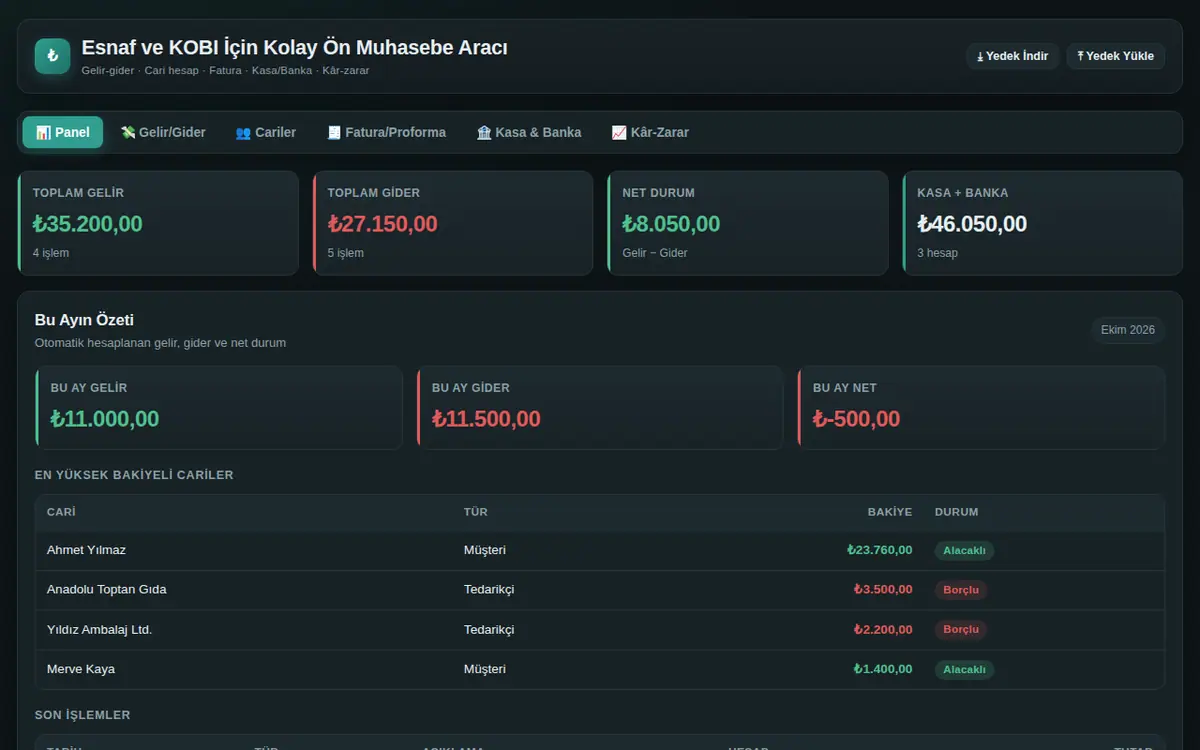Click the Toplam Gider amount ₺27.150,00
Image resolution: width=1200 pixels, height=750 pixels.
coord(383,224)
